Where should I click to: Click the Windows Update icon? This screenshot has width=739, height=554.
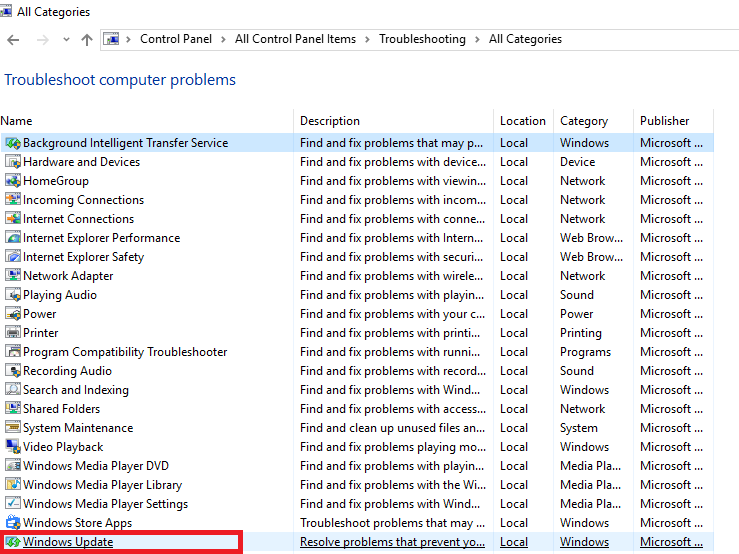[13, 542]
